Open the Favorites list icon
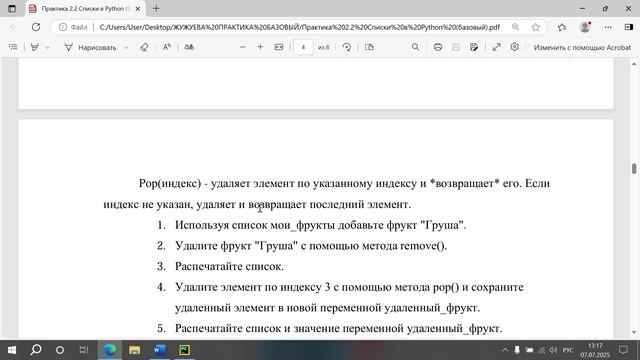640x360 pixels. point(562,27)
